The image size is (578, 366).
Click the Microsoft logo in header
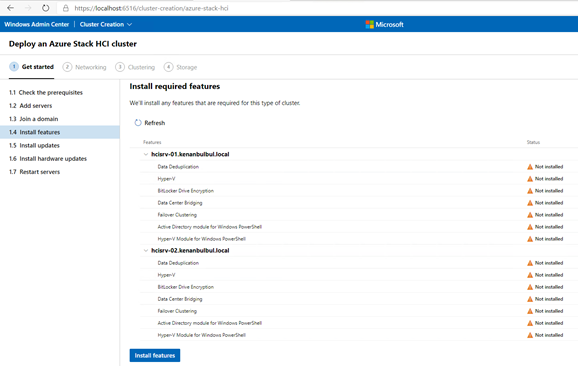[x=369, y=24]
